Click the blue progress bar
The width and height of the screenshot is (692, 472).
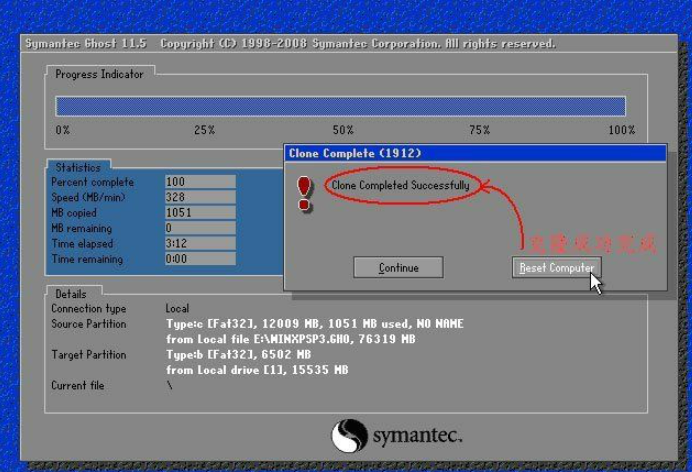340,106
